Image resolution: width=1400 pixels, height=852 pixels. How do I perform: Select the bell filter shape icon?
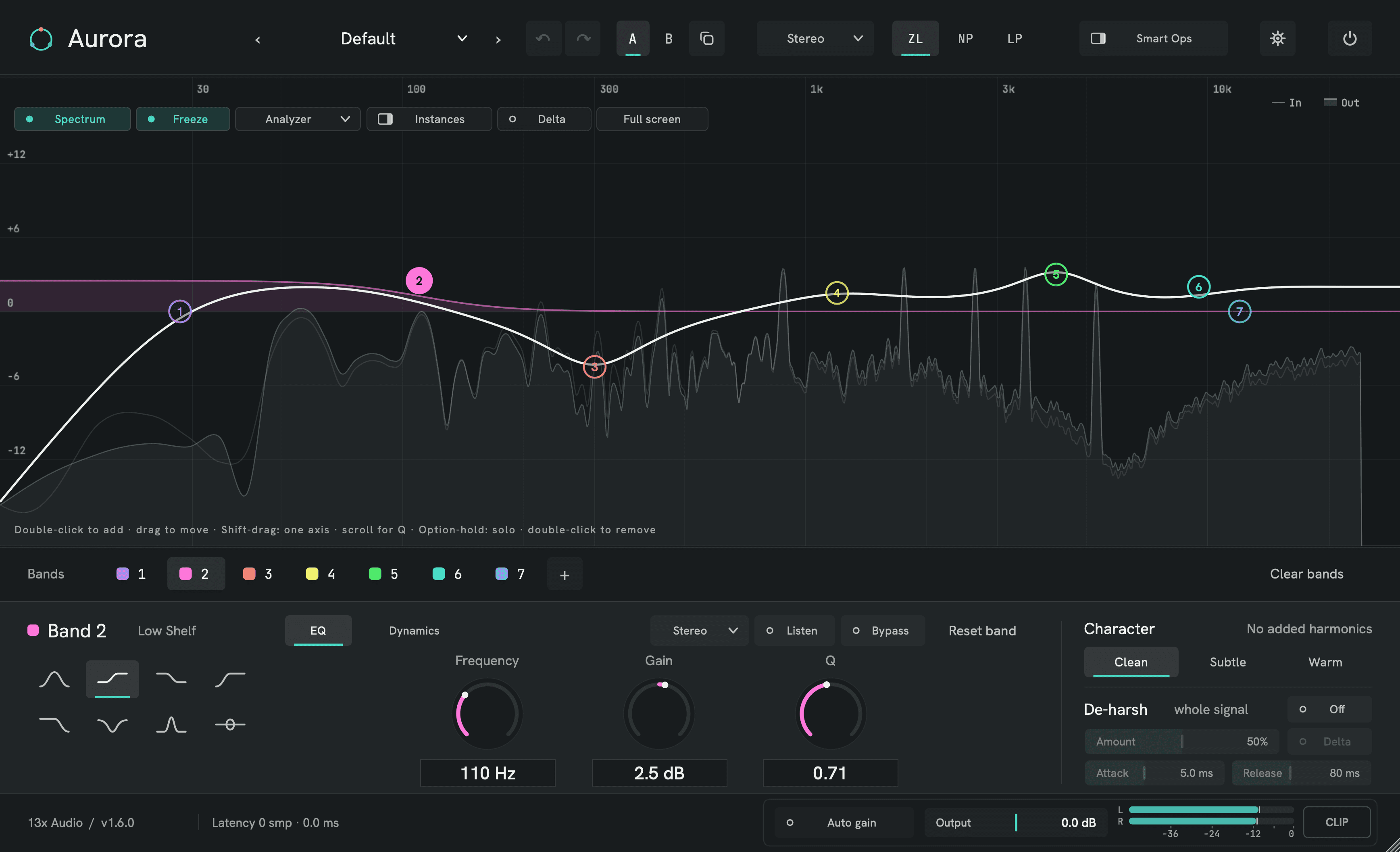(54, 679)
